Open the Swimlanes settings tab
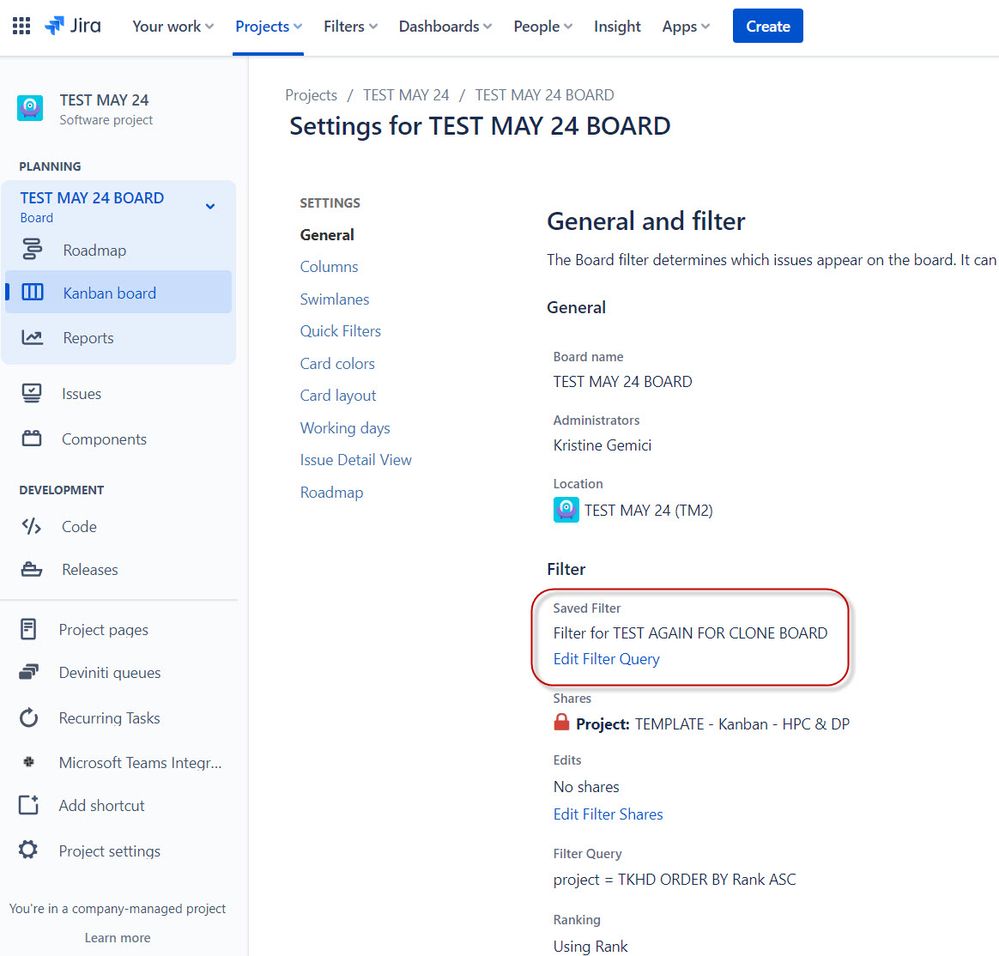This screenshot has height=956, width=999. point(334,299)
